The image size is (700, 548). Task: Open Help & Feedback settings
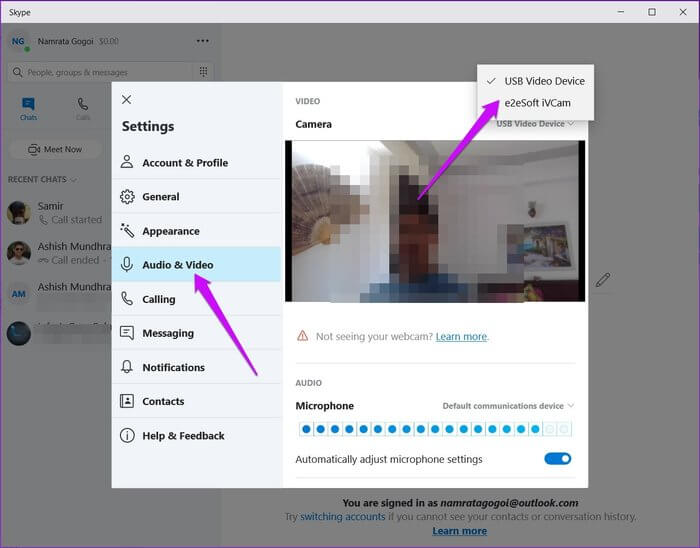coord(196,435)
